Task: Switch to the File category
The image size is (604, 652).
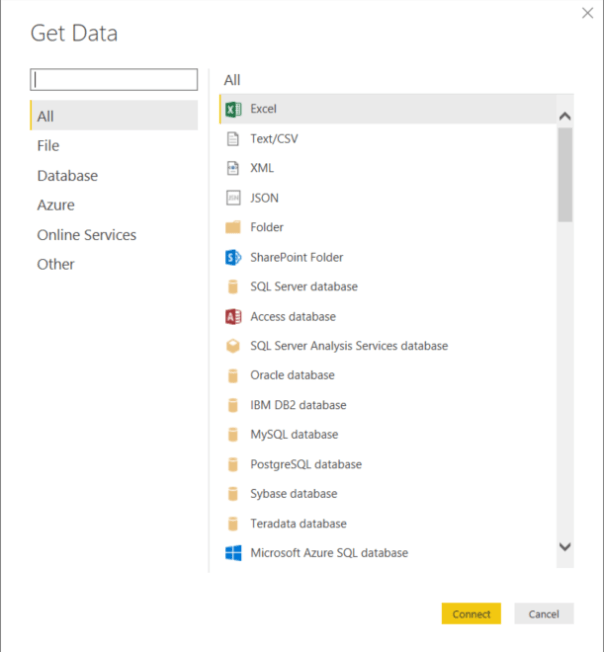Action: (48, 146)
